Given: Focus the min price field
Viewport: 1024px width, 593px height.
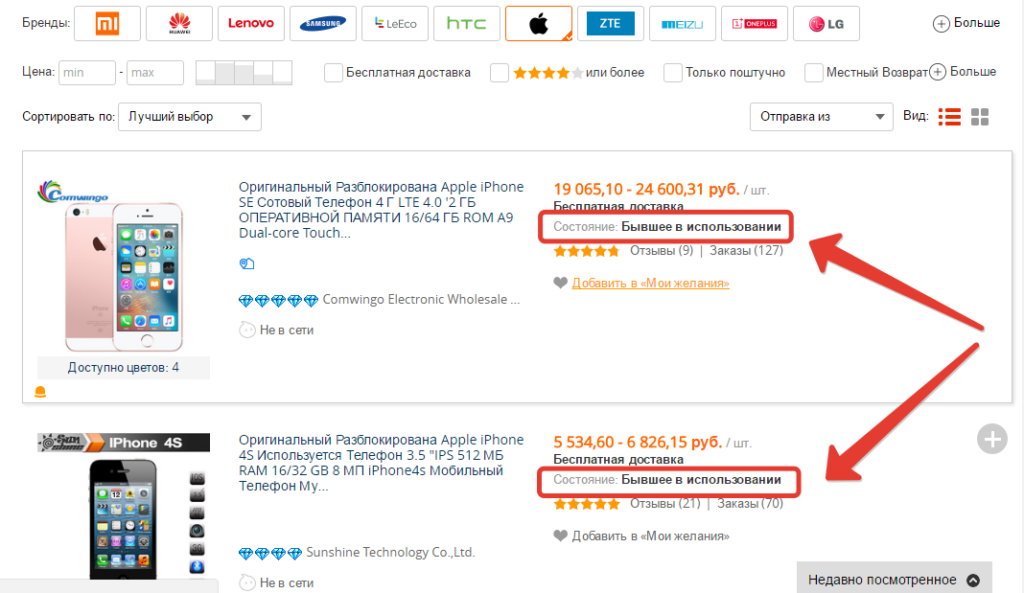Looking at the screenshot, I should 87,72.
